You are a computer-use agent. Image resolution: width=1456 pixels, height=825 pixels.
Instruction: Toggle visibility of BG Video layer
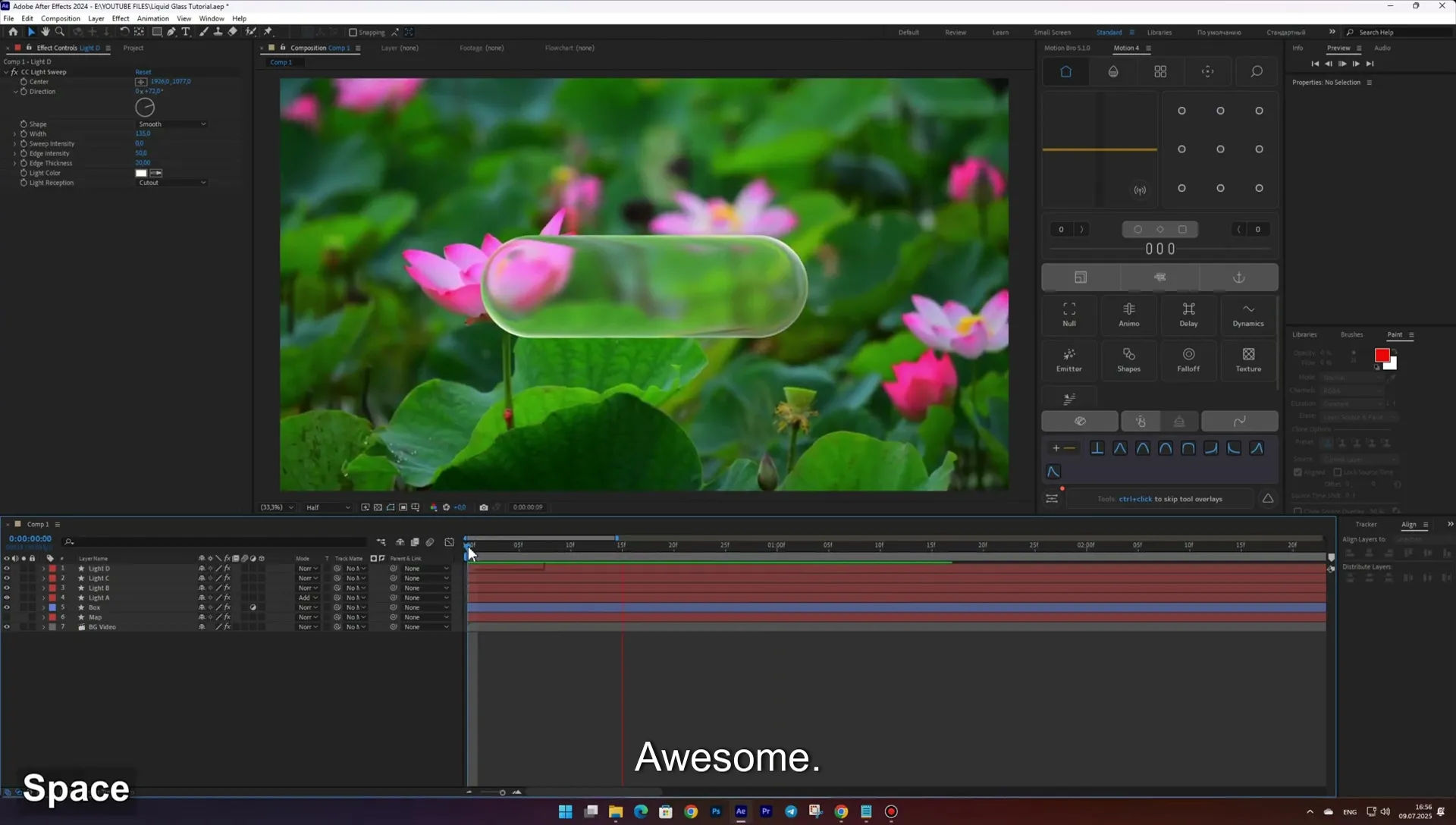7,627
